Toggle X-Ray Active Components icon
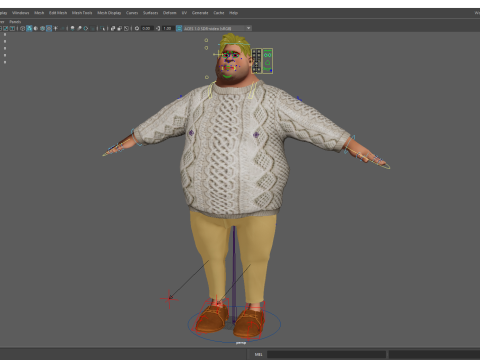 tap(120, 28)
